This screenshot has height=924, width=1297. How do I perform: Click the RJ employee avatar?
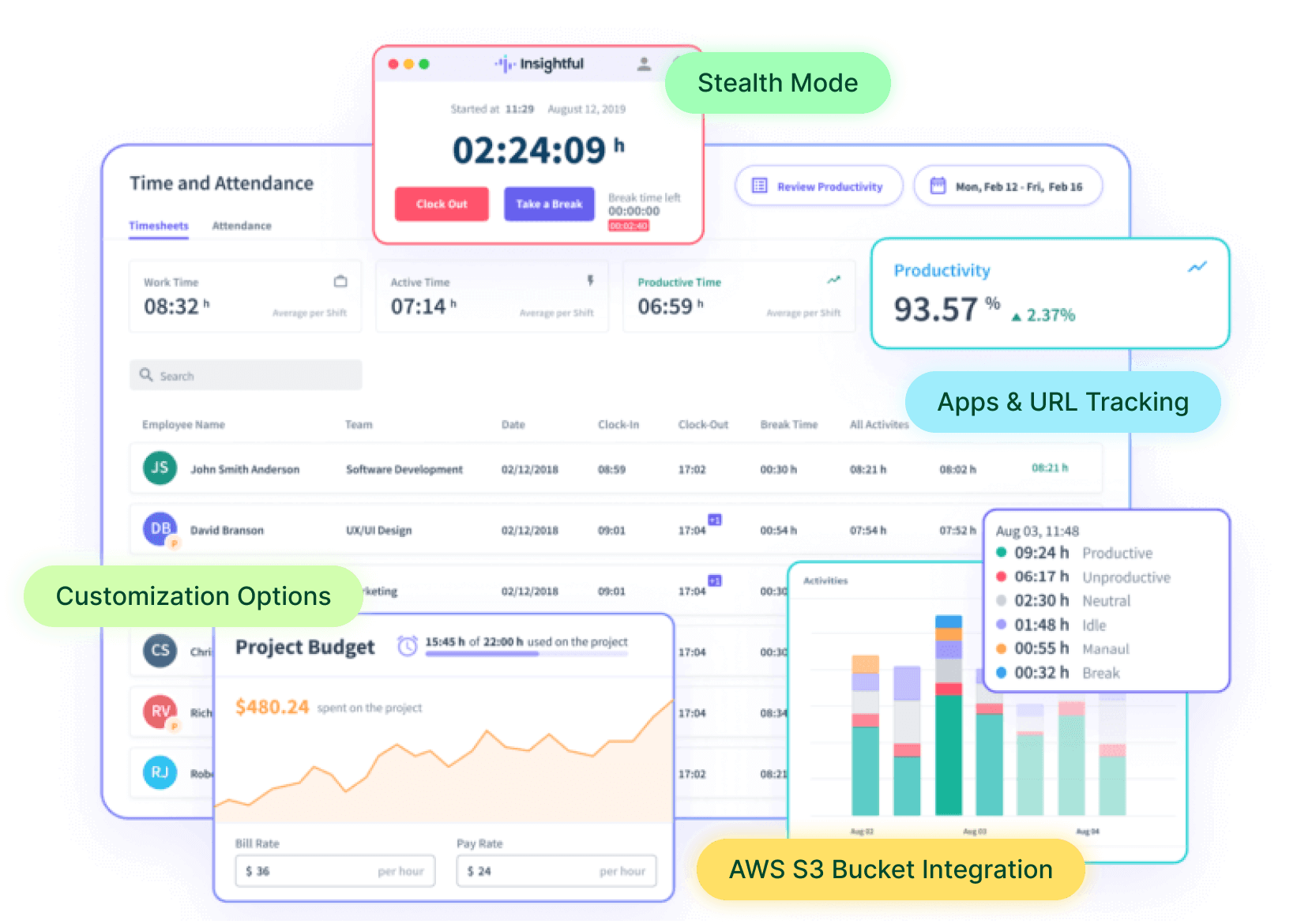pos(160,772)
